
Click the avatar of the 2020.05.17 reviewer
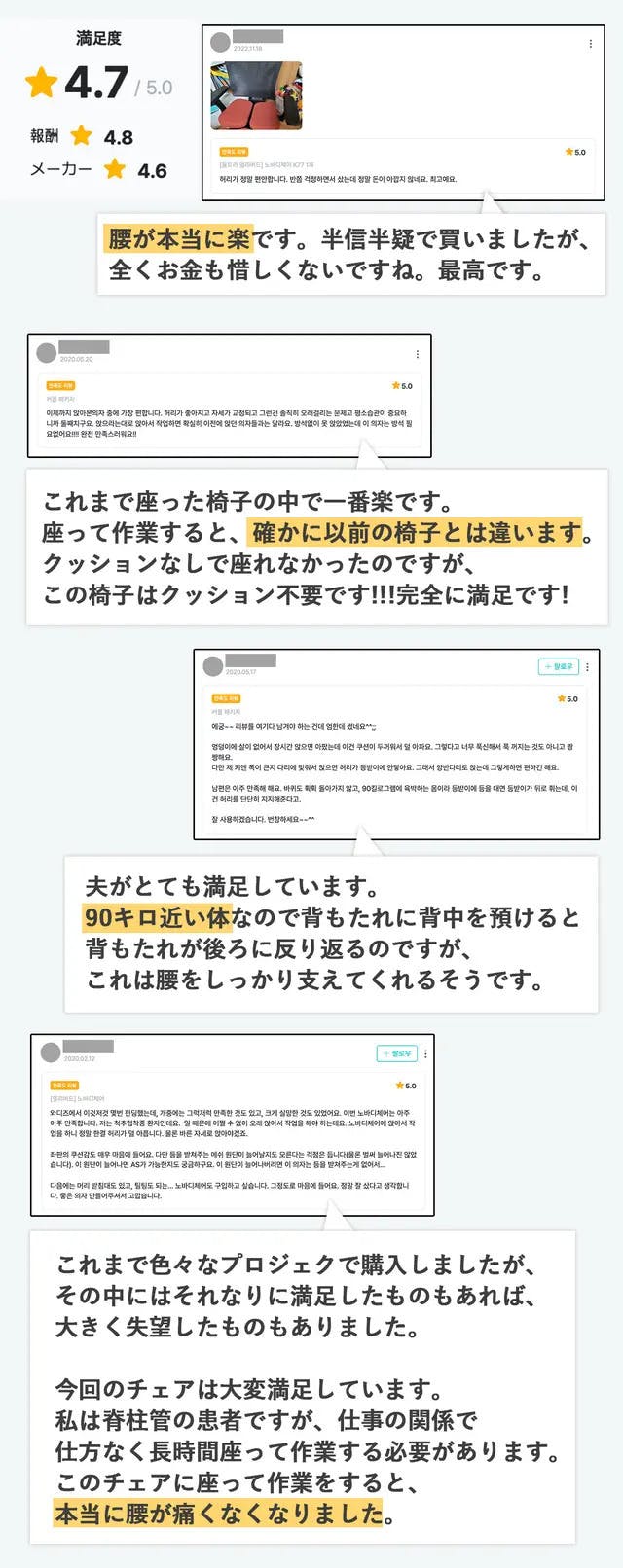pos(213,666)
